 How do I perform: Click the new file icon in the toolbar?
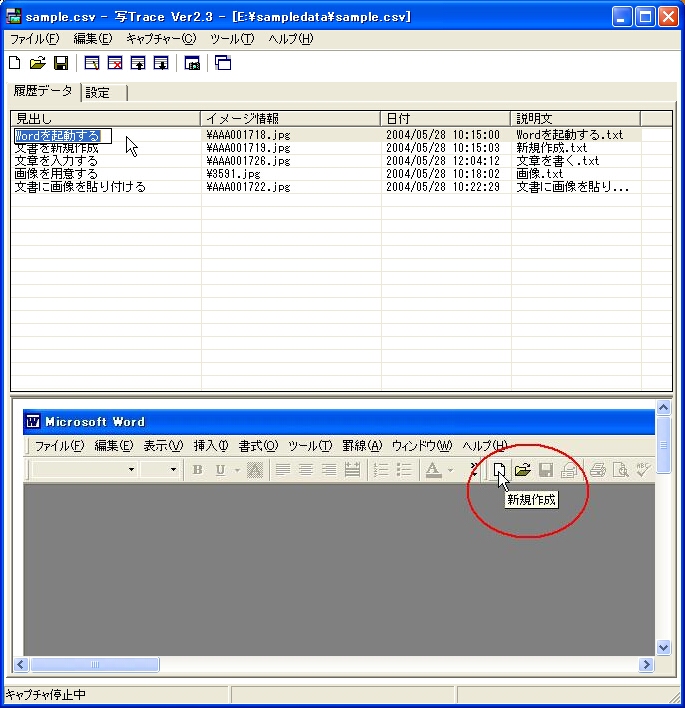tap(15, 63)
